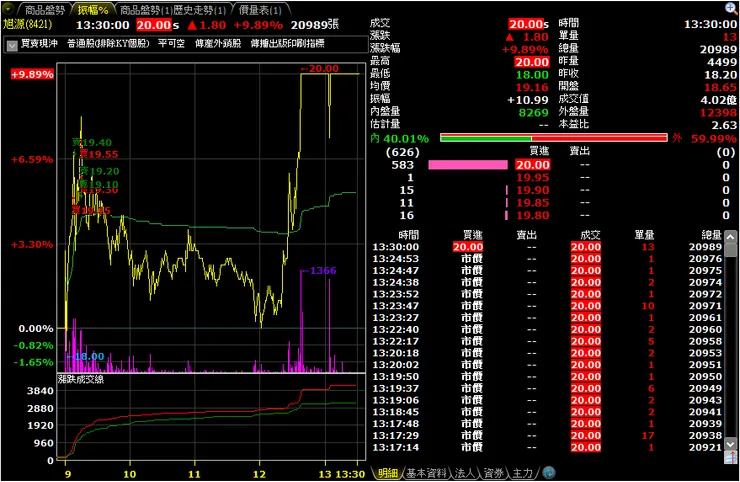
Task: Click the 開盤 18.65 value
Action: [x=721, y=87]
